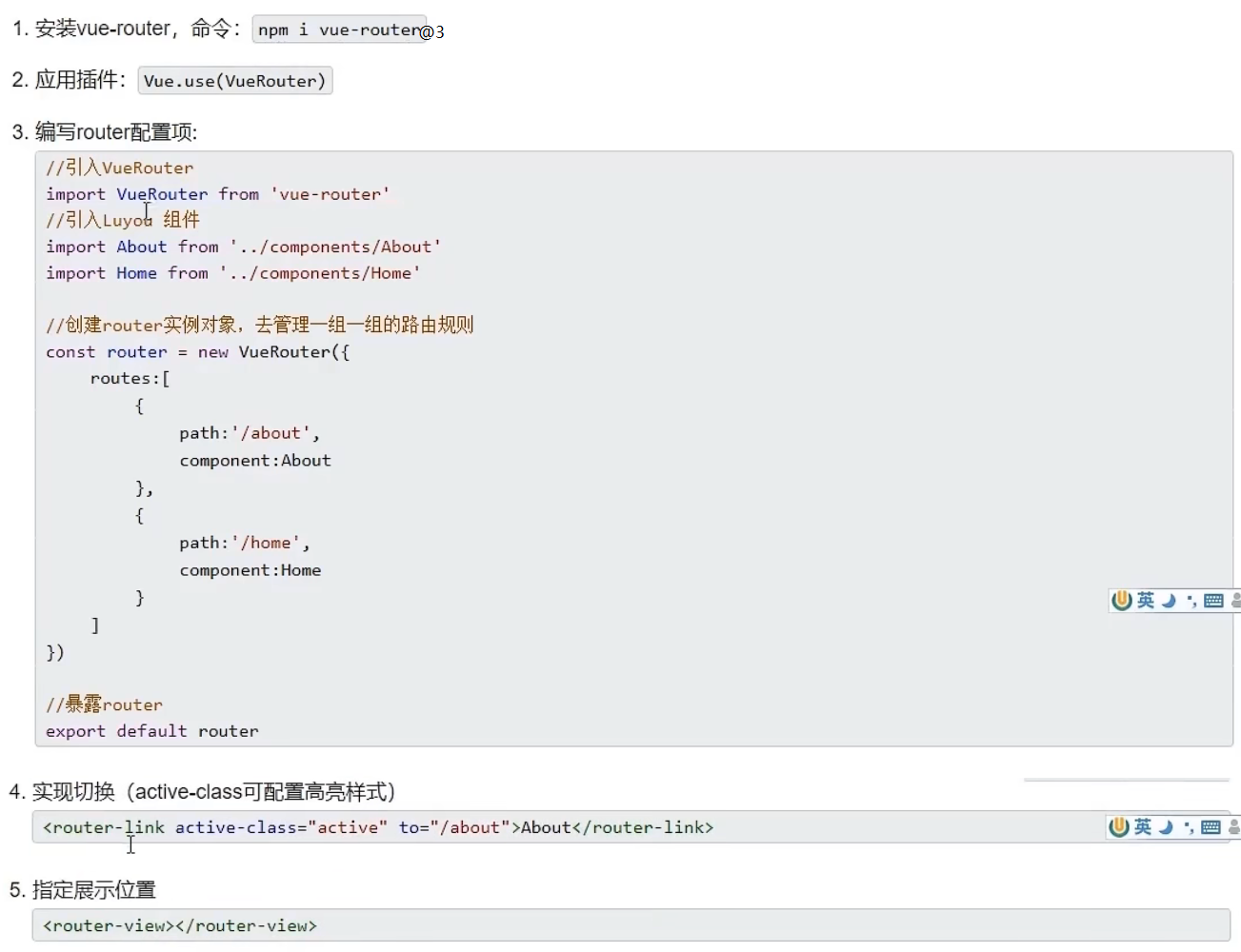Click the IME logo on the router-link code line
This screenshot has width=1241, height=952.
1119,827
